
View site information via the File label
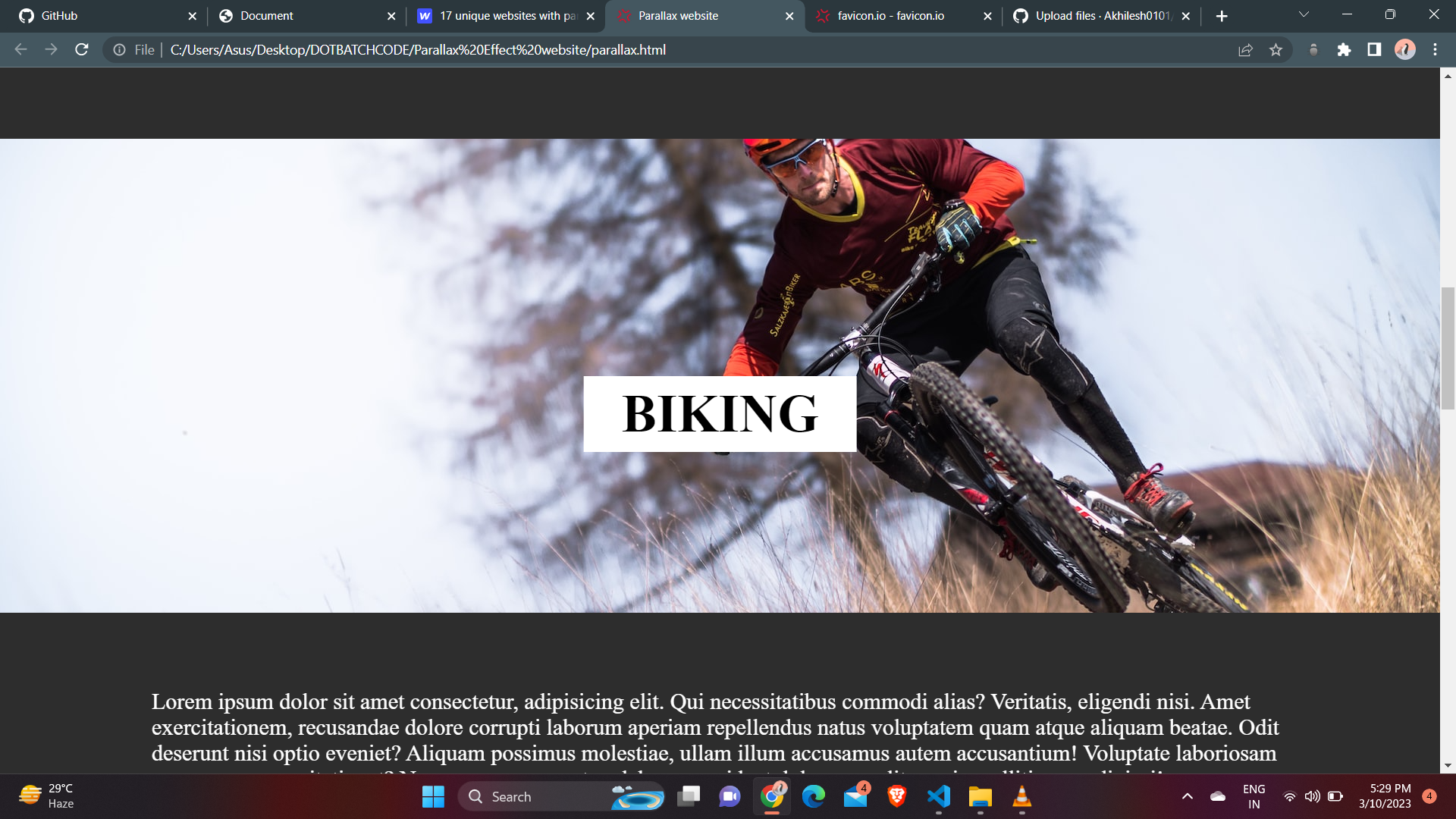[144, 50]
